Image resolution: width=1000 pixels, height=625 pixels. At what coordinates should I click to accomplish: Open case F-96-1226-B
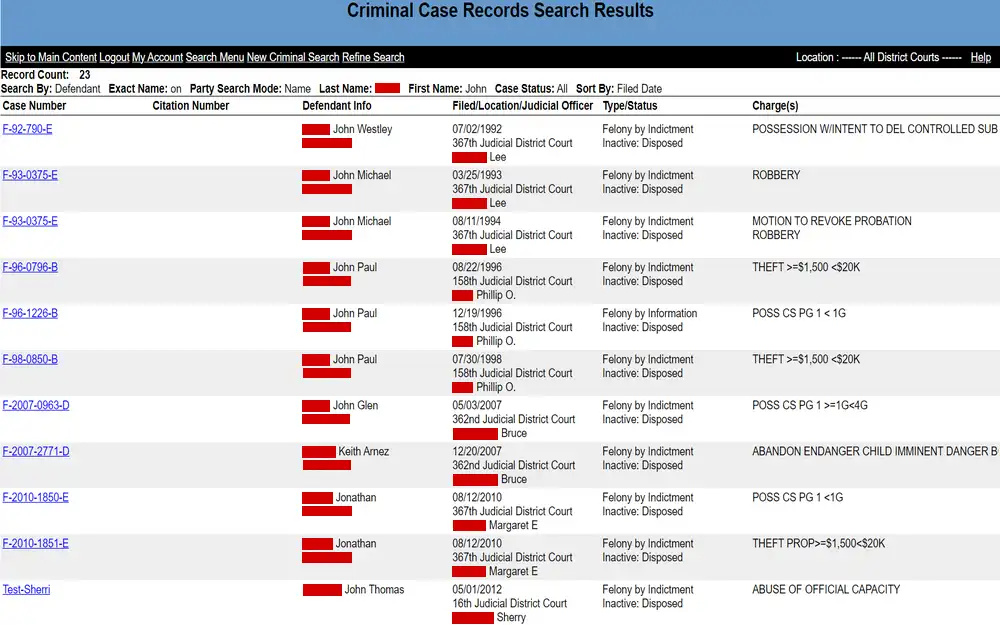(x=30, y=313)
